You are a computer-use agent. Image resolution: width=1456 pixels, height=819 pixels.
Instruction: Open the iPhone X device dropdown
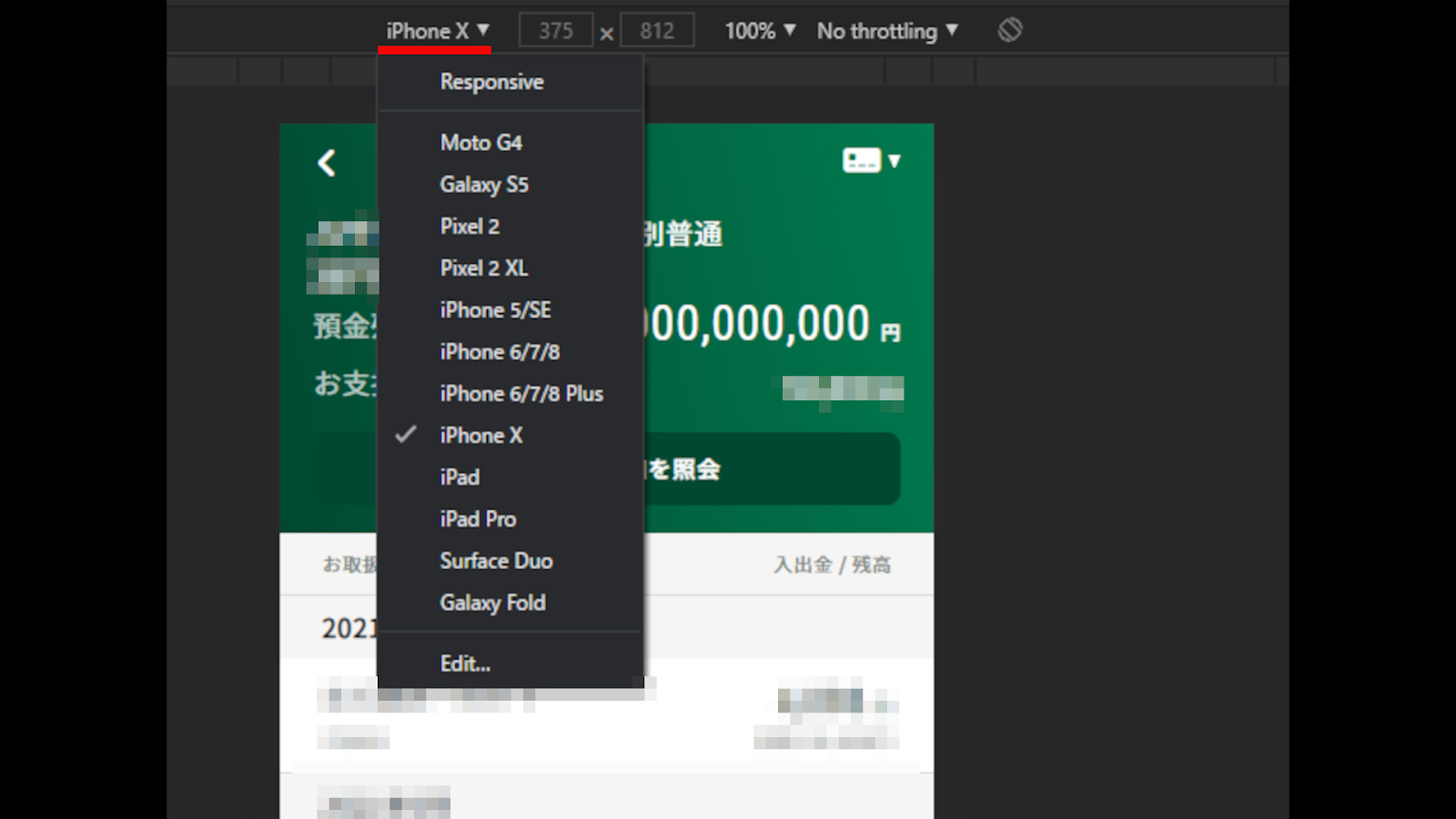click(437, 31)
